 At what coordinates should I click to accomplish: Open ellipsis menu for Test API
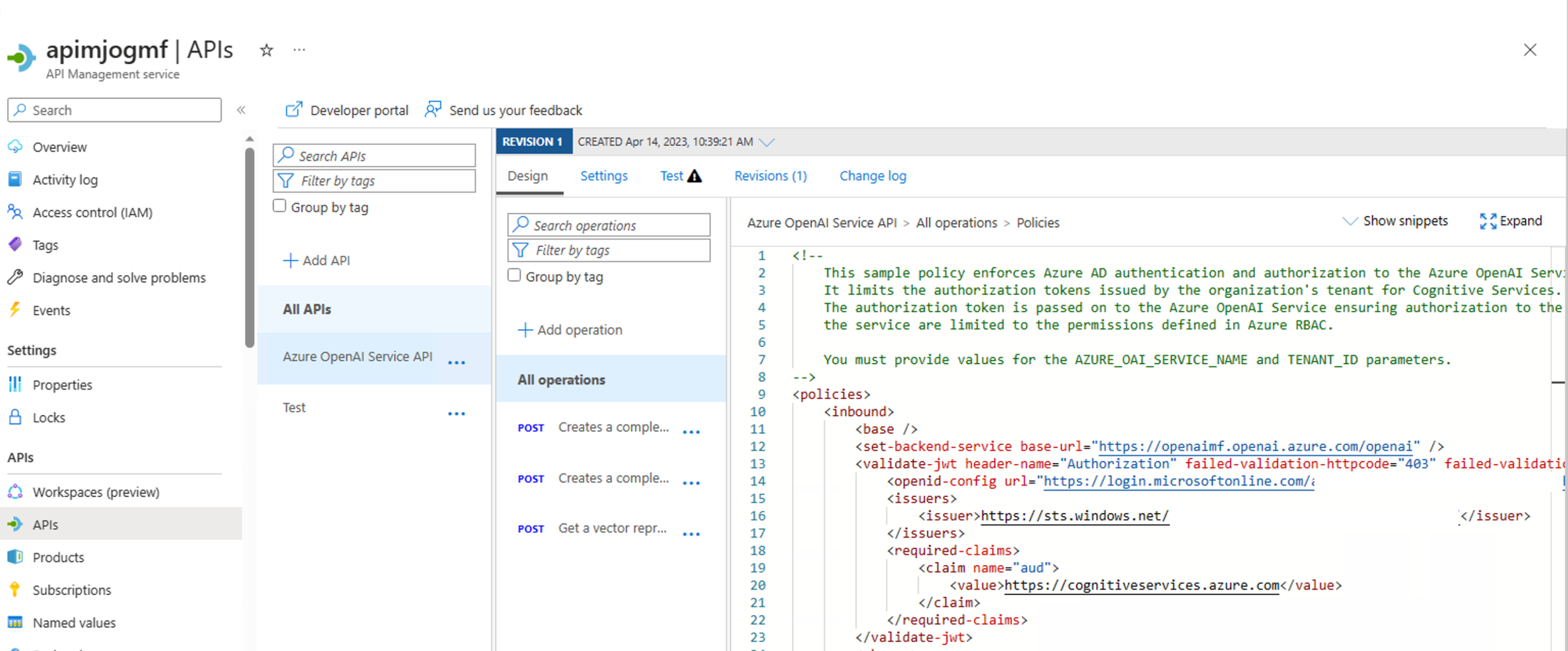tap(456, 414)
